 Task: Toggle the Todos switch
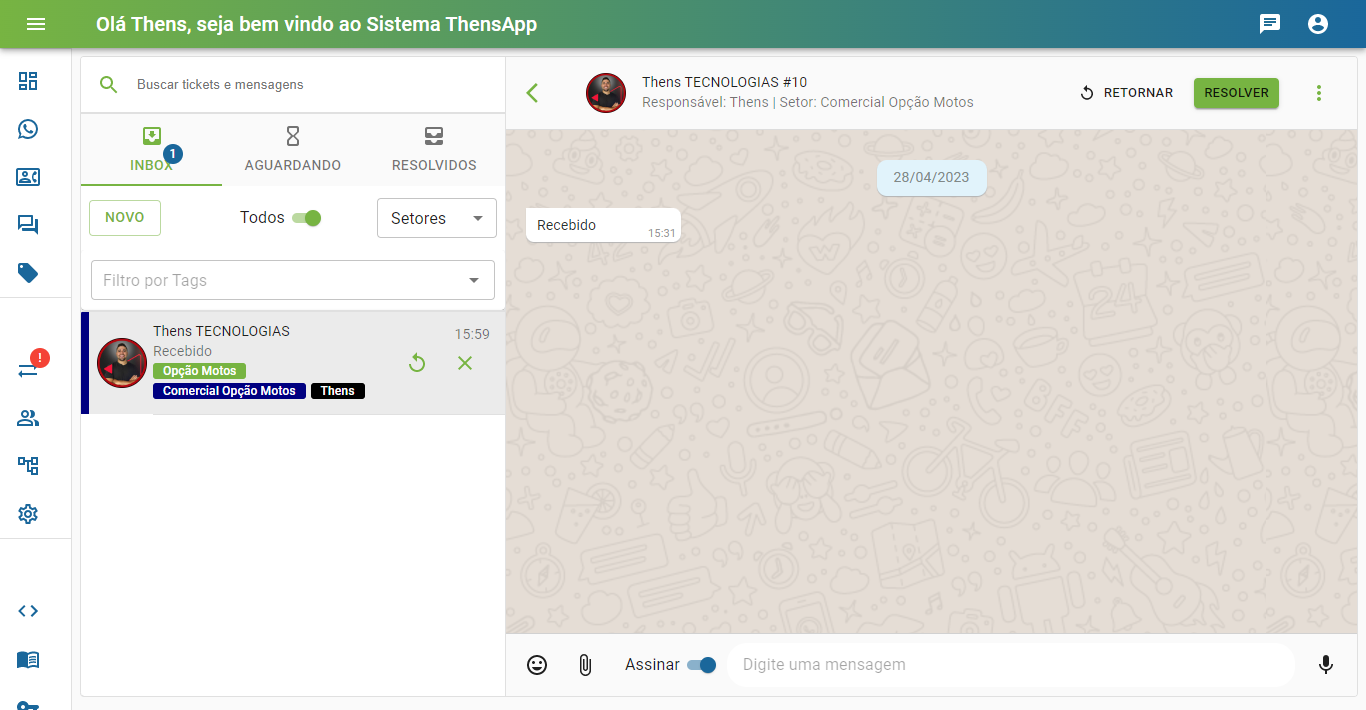[x=307, y=218]
